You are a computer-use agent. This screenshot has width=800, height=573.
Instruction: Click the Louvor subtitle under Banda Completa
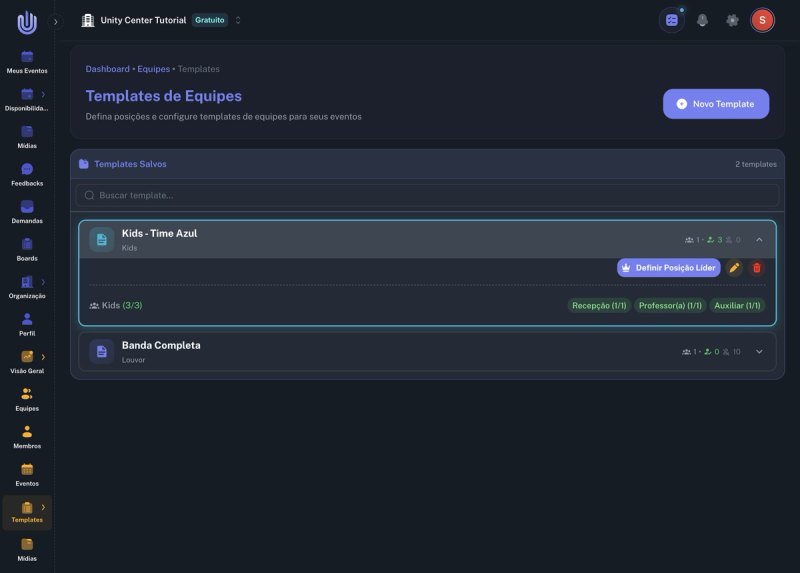pyautogui.click(x=133, y=360)
